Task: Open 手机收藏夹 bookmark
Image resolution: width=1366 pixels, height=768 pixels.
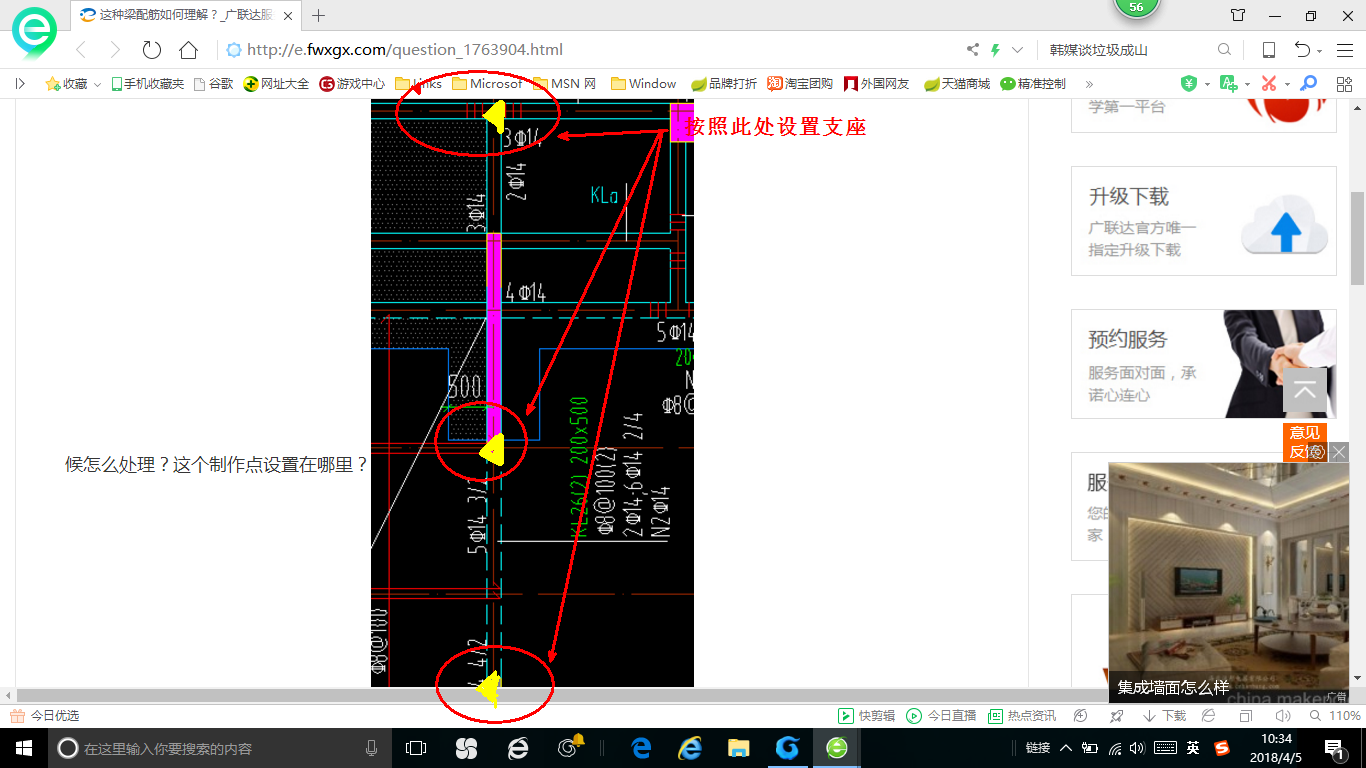Action: [147, 84]
